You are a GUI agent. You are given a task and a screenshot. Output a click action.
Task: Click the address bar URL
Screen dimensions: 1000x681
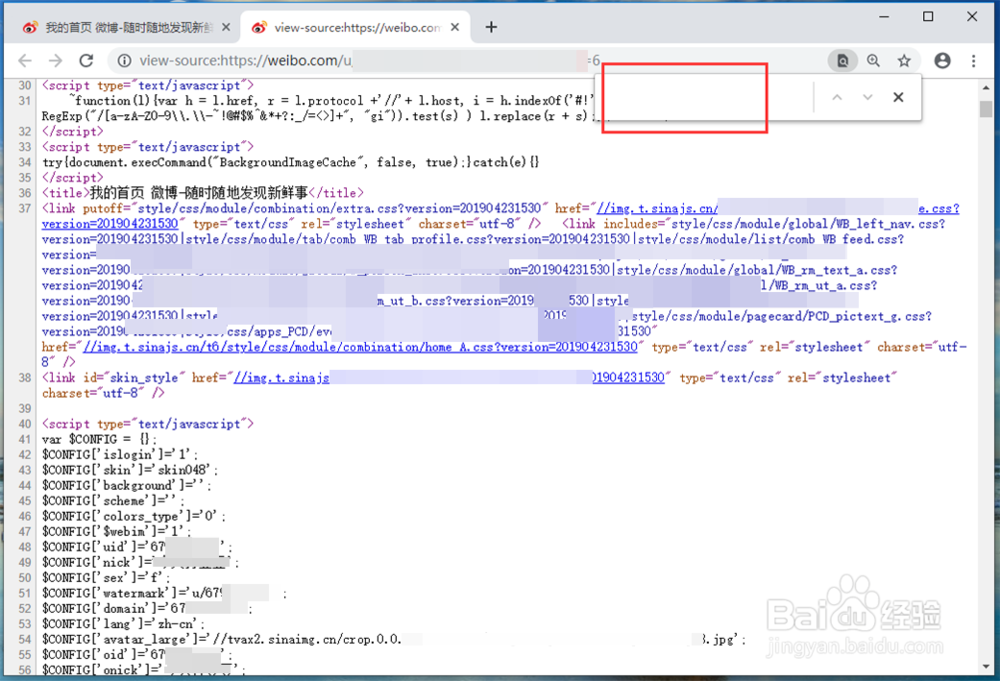tap(370, 61)
